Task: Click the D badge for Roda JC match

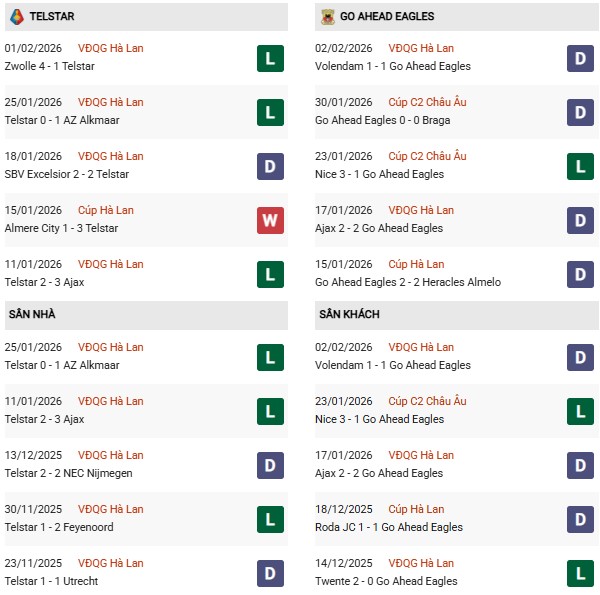Action: [580, 519]
